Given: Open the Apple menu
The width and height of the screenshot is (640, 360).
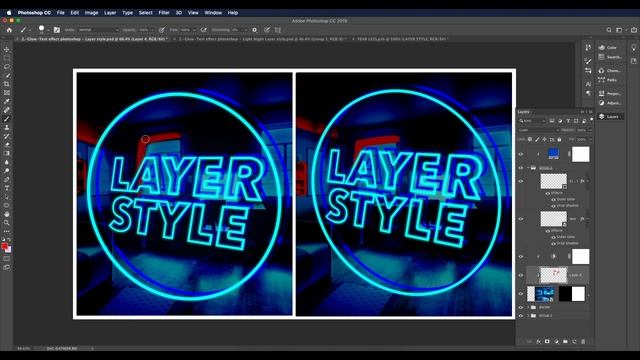Looking at the screenshot, I should tap(9, 13).
